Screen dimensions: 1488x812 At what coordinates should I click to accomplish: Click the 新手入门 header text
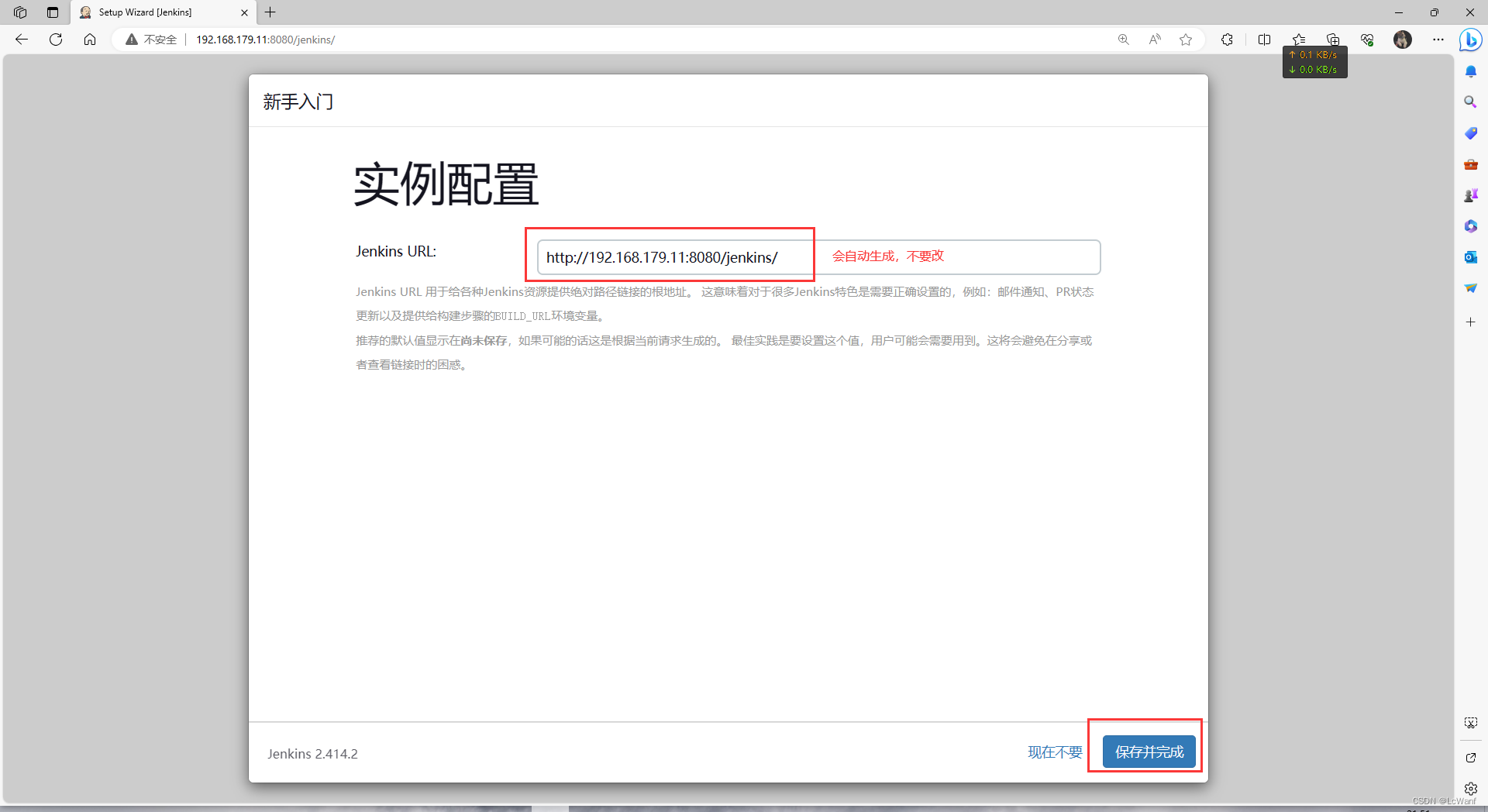298,101
